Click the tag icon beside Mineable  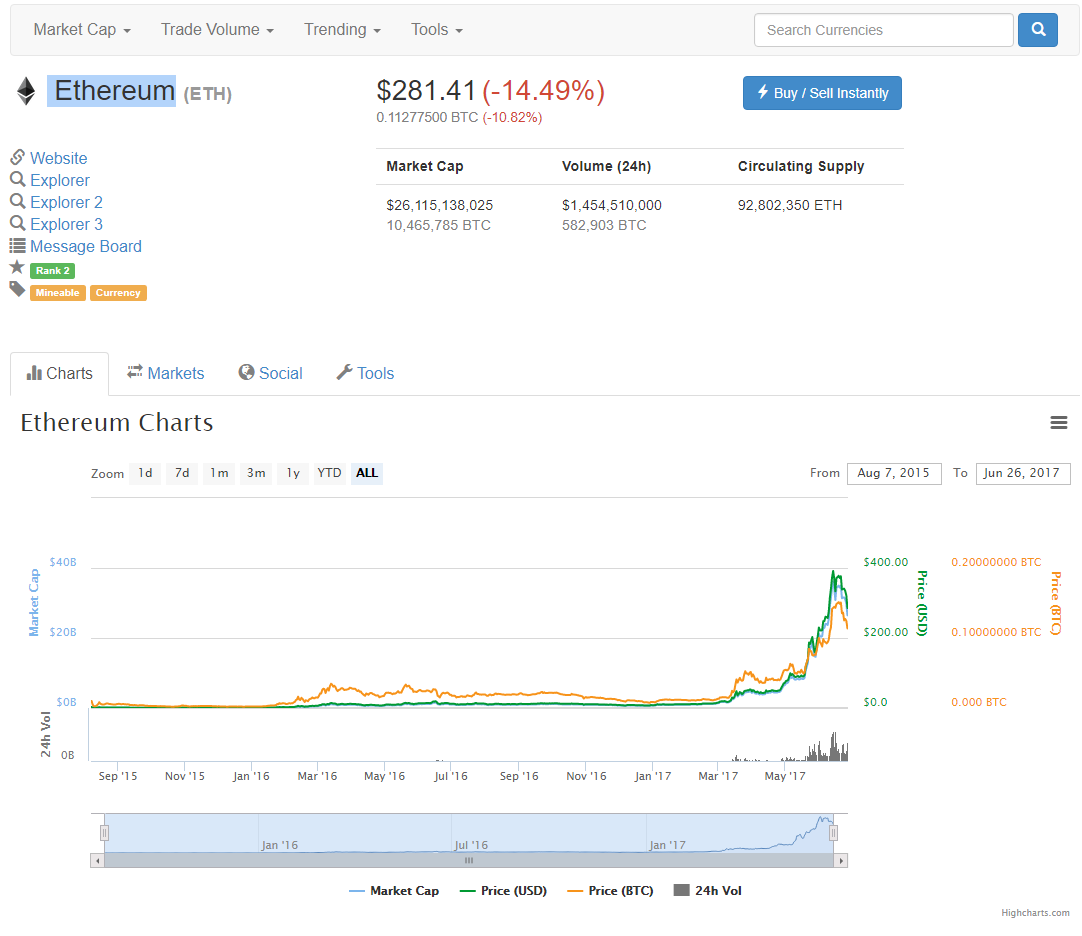17,289
